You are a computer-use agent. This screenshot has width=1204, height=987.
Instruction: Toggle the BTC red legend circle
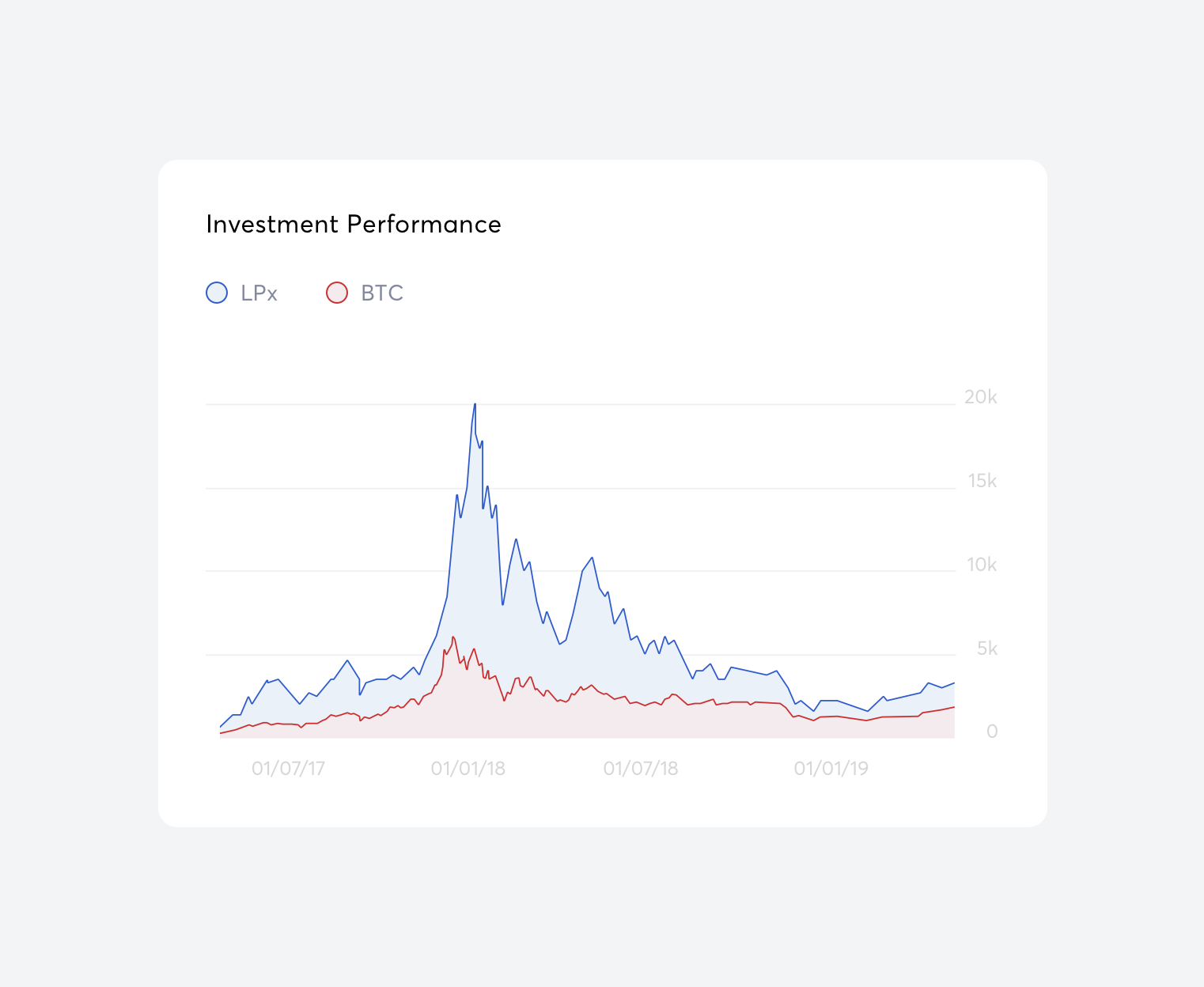tap(337, 293)
